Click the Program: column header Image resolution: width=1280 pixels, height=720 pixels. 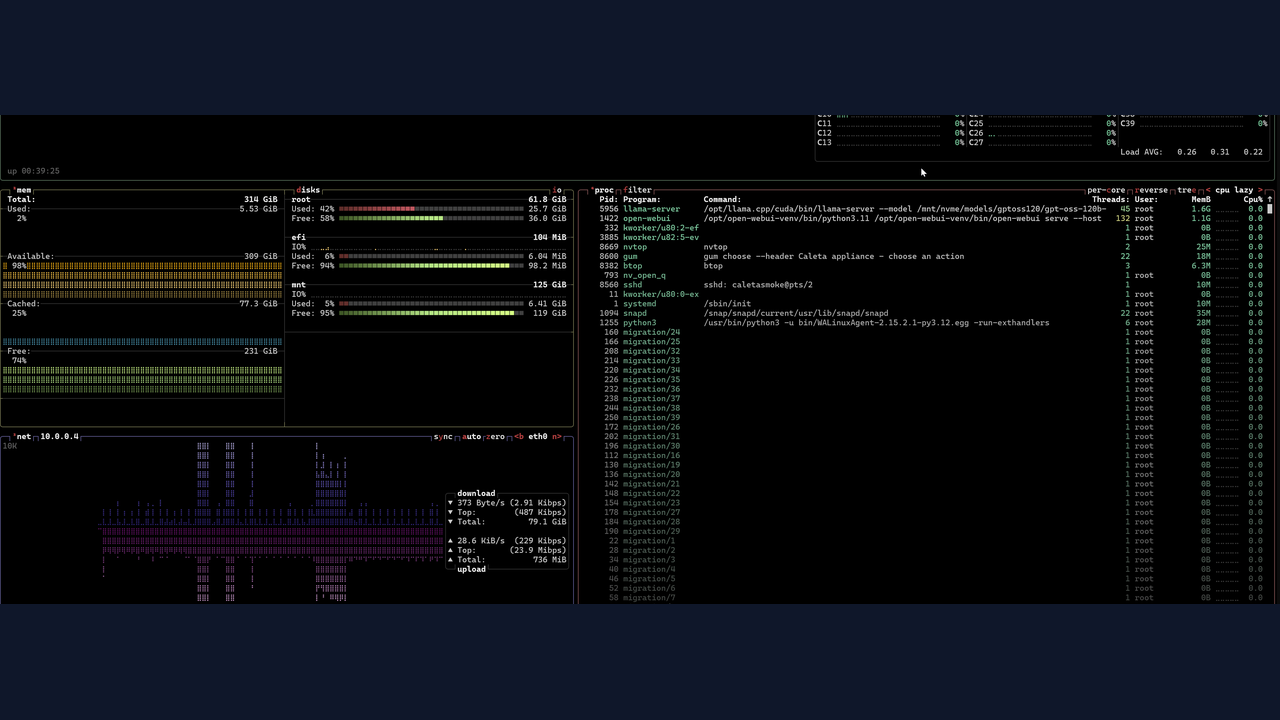point(642,199)
